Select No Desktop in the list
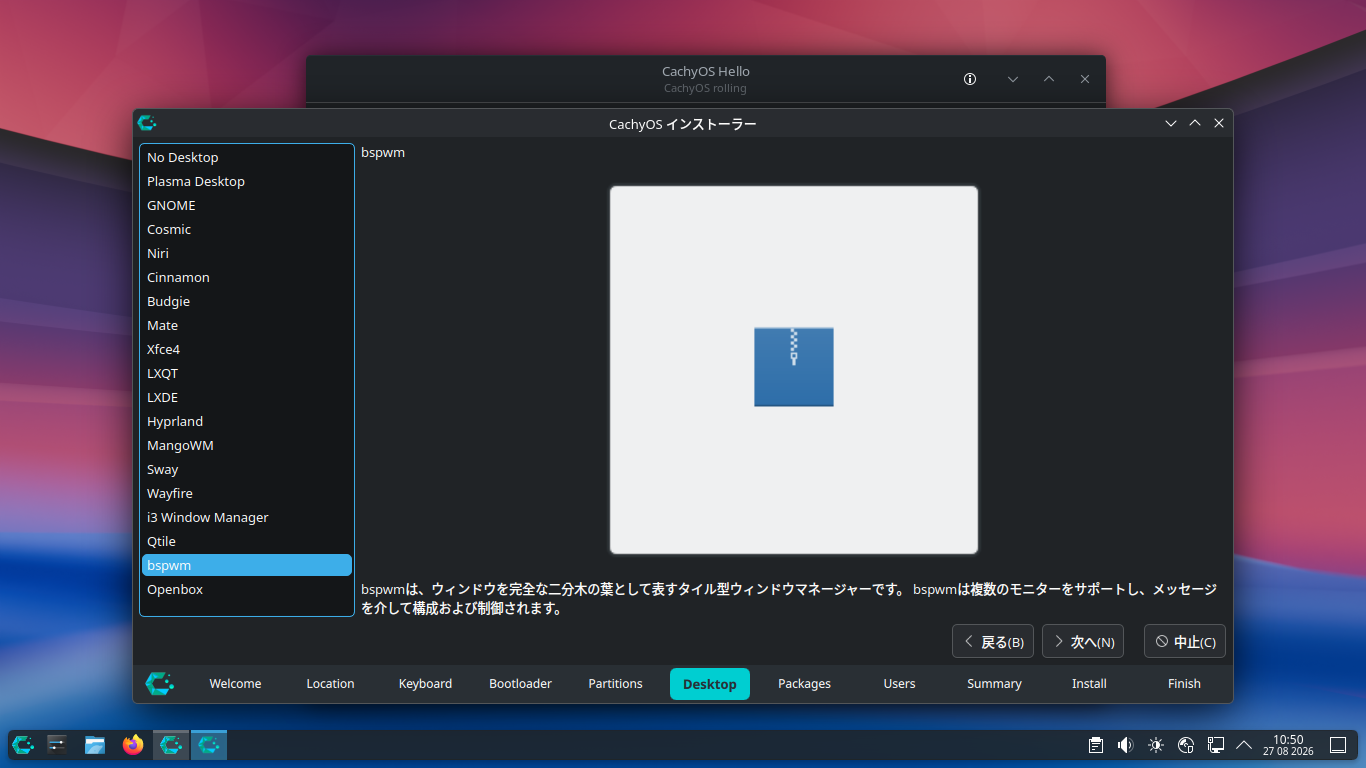This screenshot has width=1366, height=768. click(x=247, y=157)
